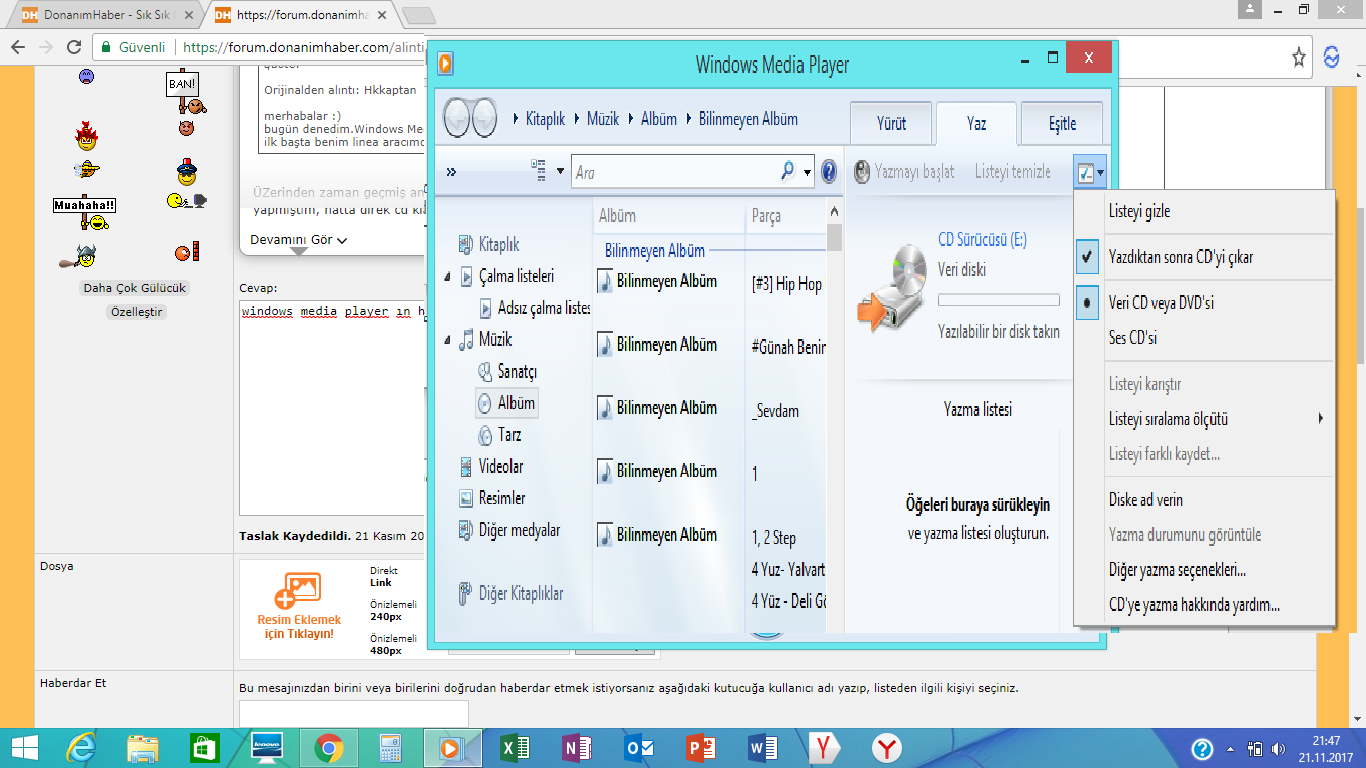This screenshot has height=768, width=1366.
Task: Click the disc capacity progress bar
Action: click(998, 300)
